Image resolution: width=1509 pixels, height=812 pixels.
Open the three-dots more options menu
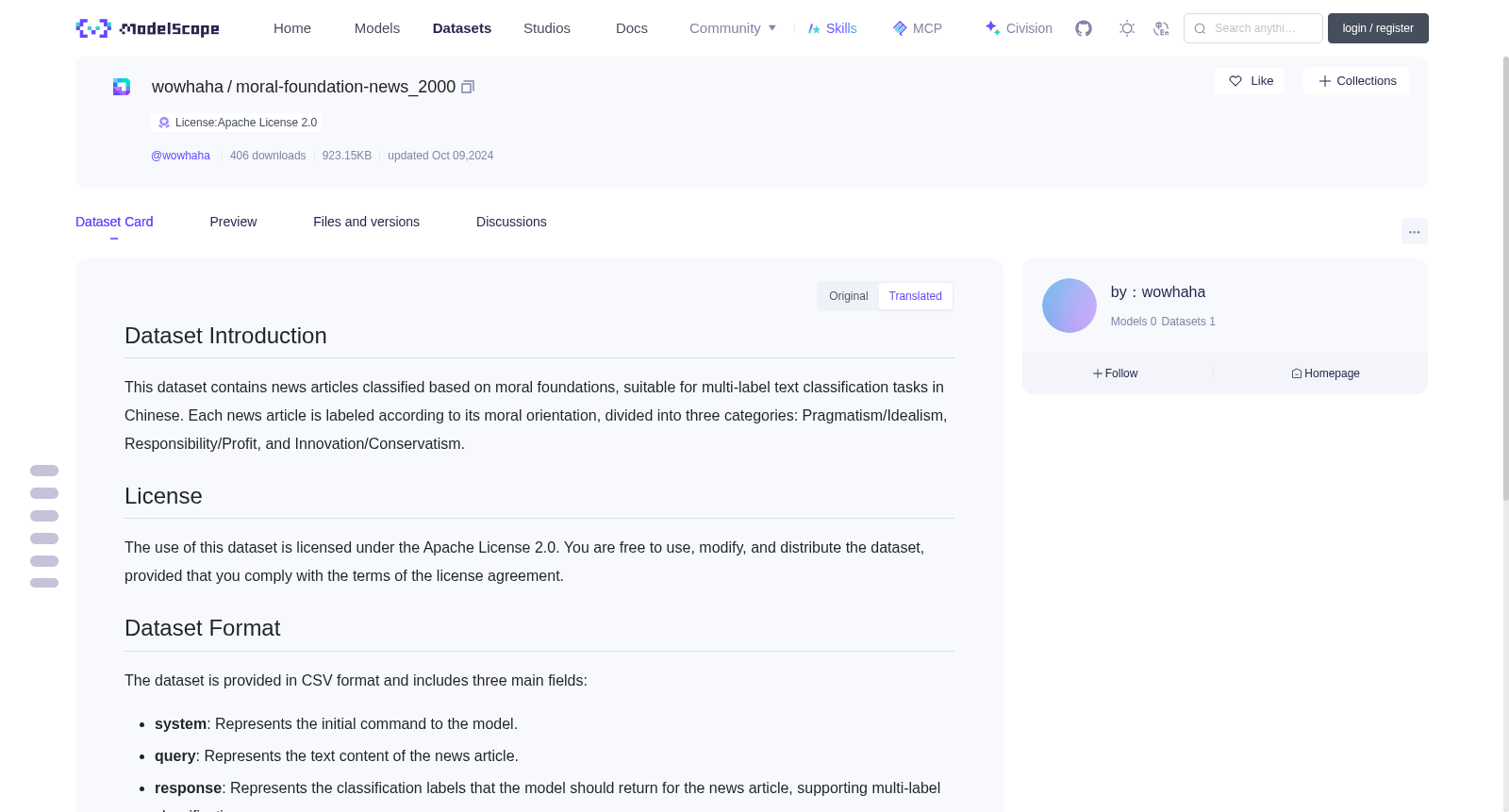[x=1414, y=231]
